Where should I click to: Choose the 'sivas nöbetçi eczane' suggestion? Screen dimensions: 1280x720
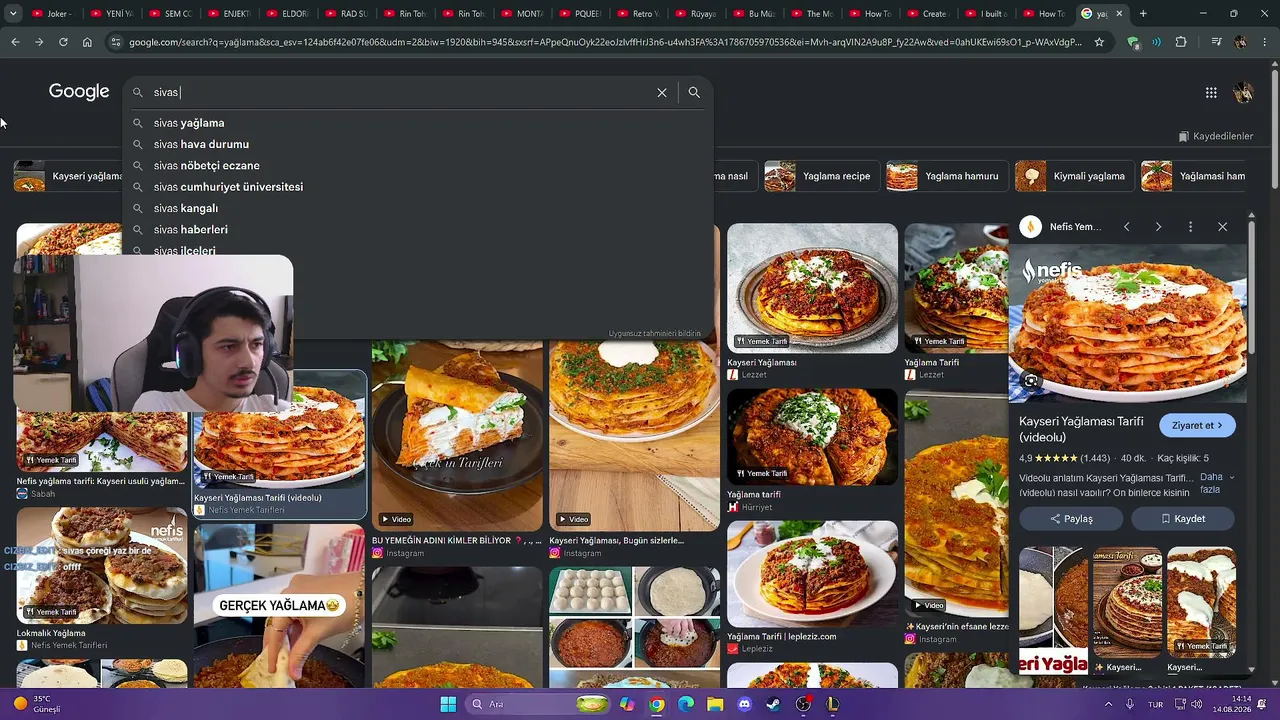coord(418,166)
